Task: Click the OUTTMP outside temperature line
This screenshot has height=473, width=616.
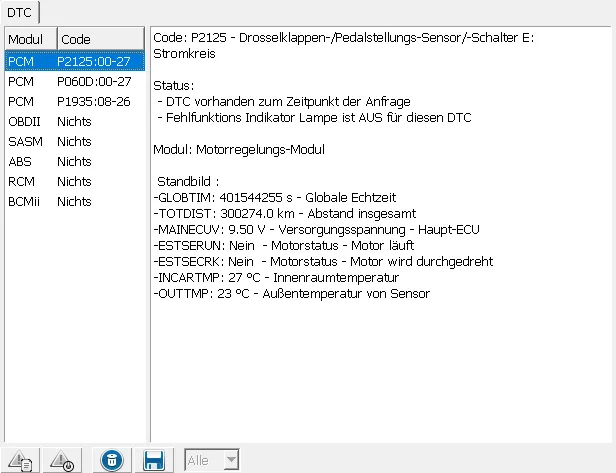Action: point(291,293)
